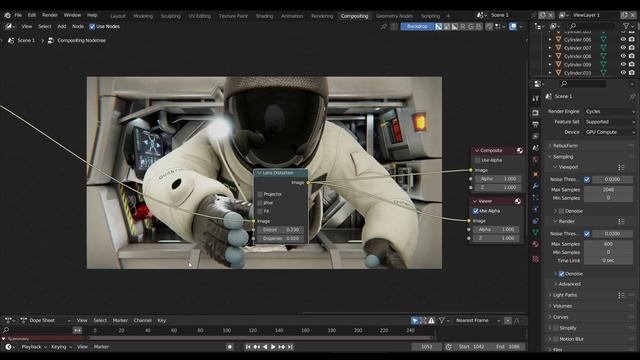The image size is (640, 360).
Task: Toggle Use Alpha on Composite node
Action: coord(478,160)
